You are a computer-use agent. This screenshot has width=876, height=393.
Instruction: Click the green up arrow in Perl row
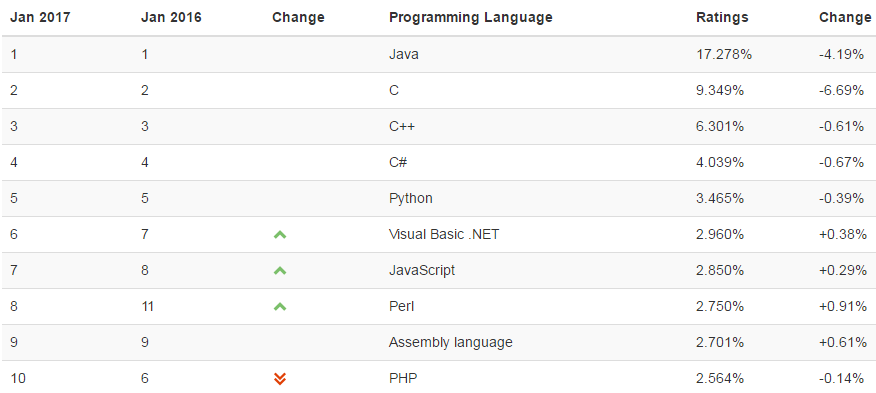point(280,306)
